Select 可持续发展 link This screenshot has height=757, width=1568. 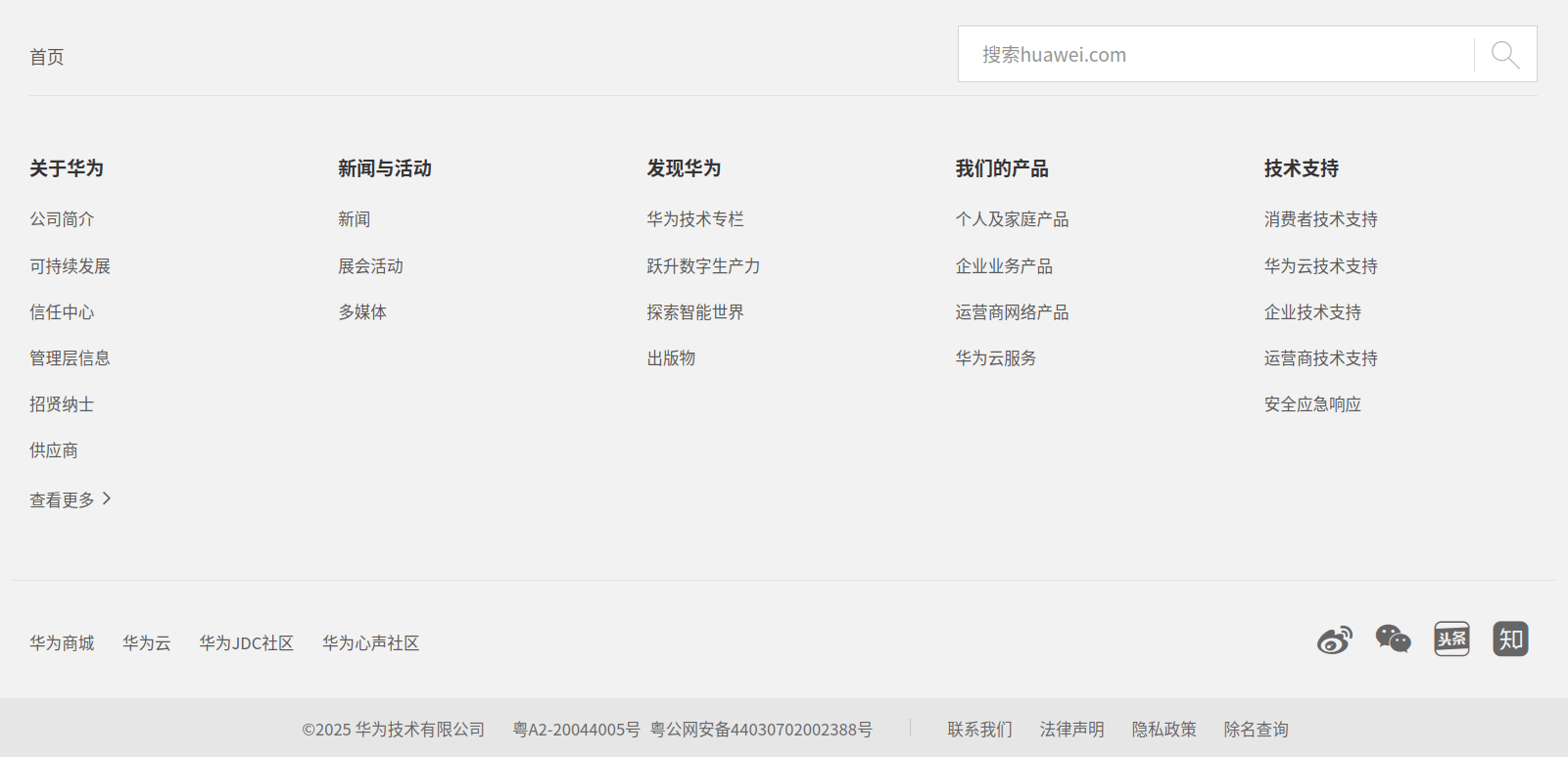point(70,266)
